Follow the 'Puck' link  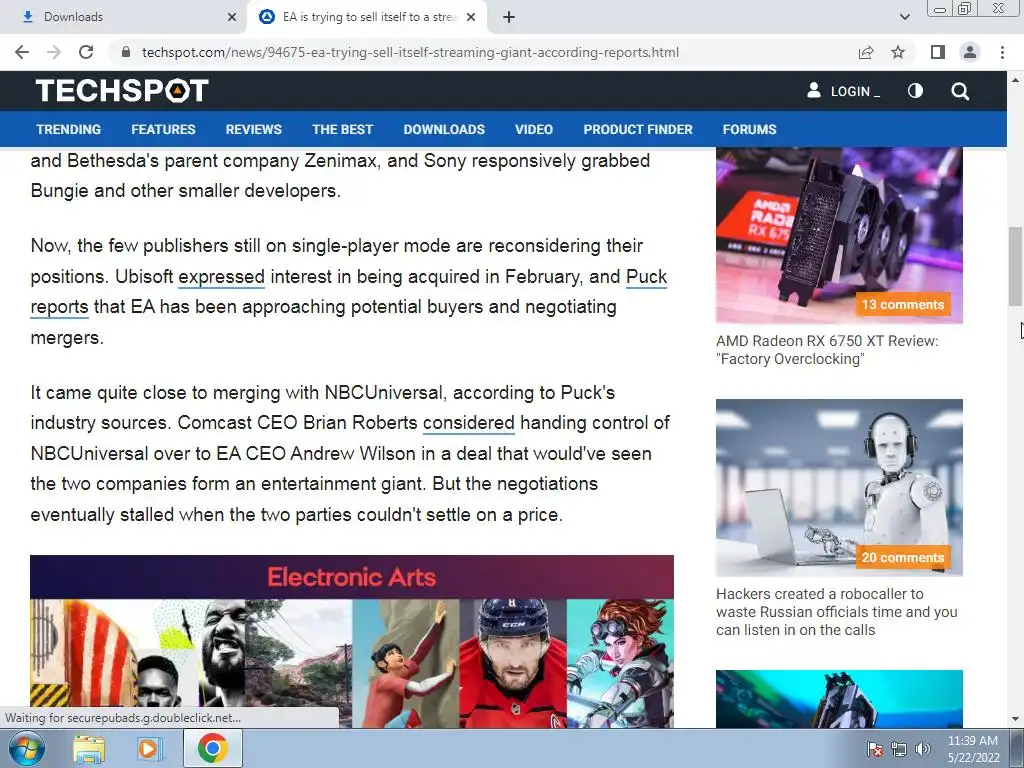(x=647, y=277)
